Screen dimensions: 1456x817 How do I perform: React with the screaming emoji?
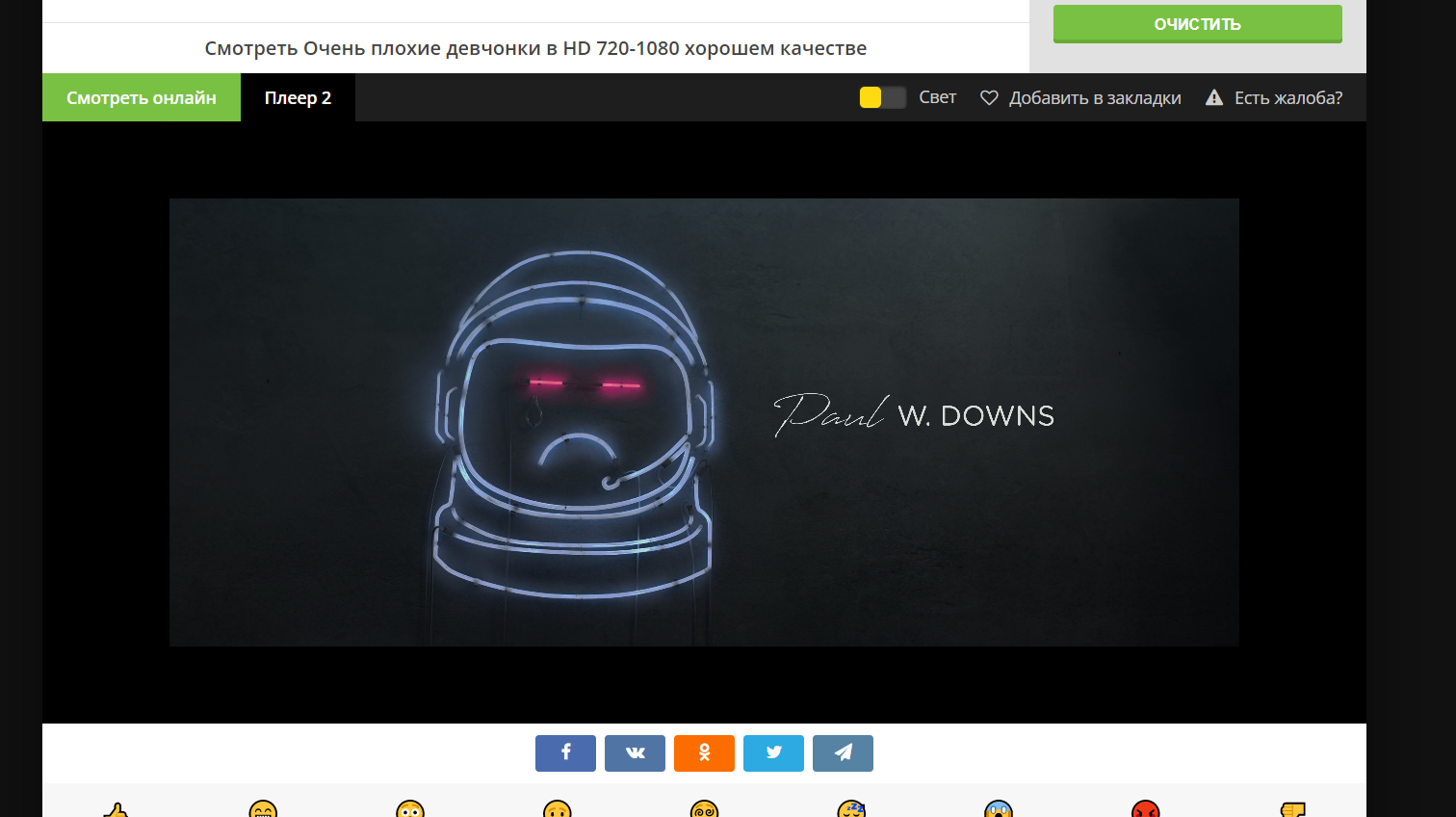click(x=999, y=809)
